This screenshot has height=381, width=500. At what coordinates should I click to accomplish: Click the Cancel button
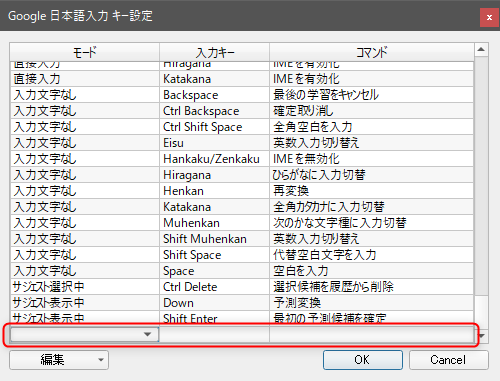pos(449,360)
